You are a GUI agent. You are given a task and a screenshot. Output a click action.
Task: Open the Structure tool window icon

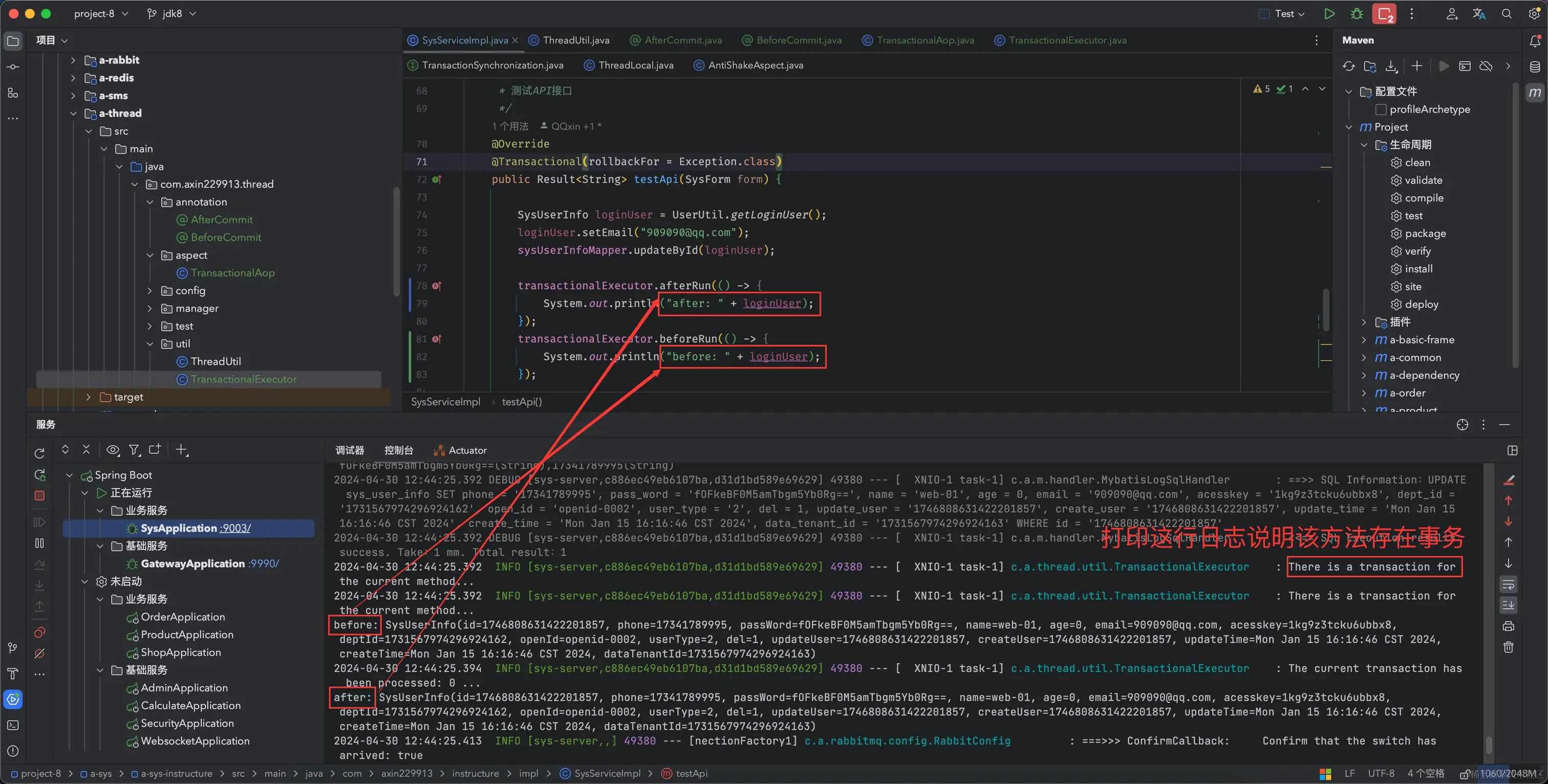pos(13,93)
